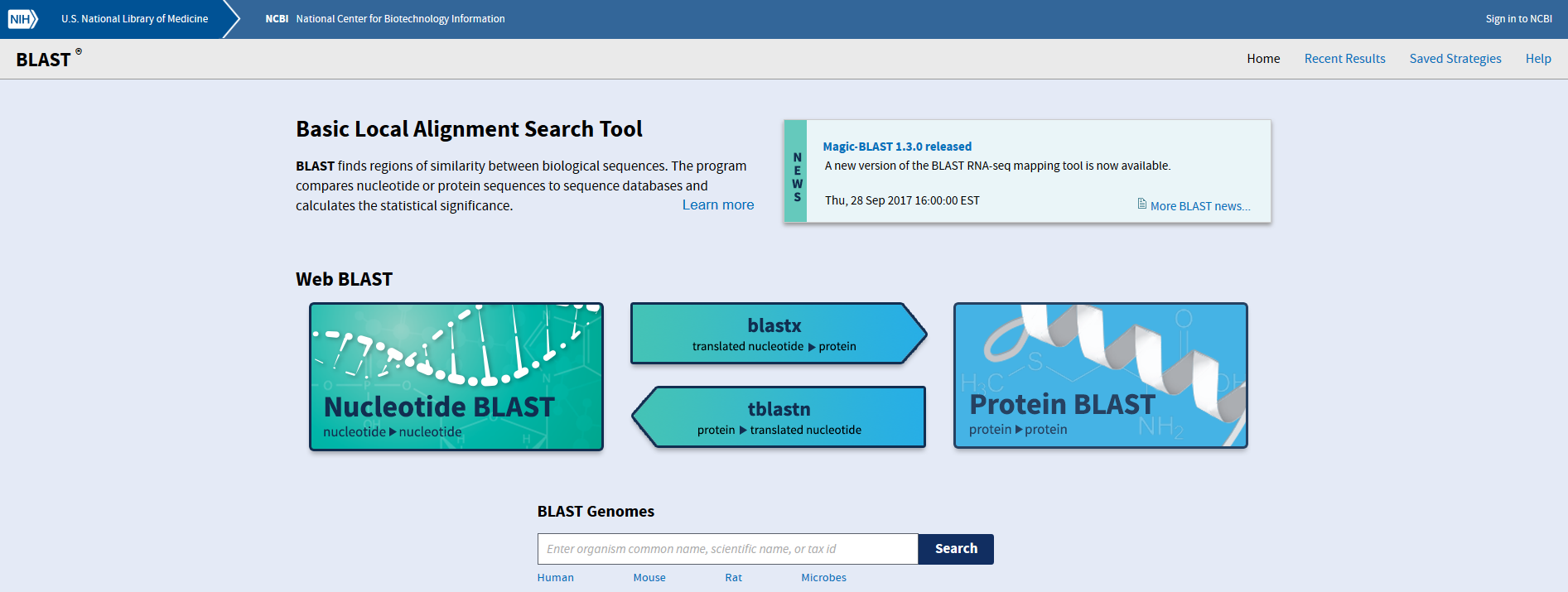Click the document icon beside More BLAST news
This screenshot has width=1568, height=592.
(x=1142, y=204)
